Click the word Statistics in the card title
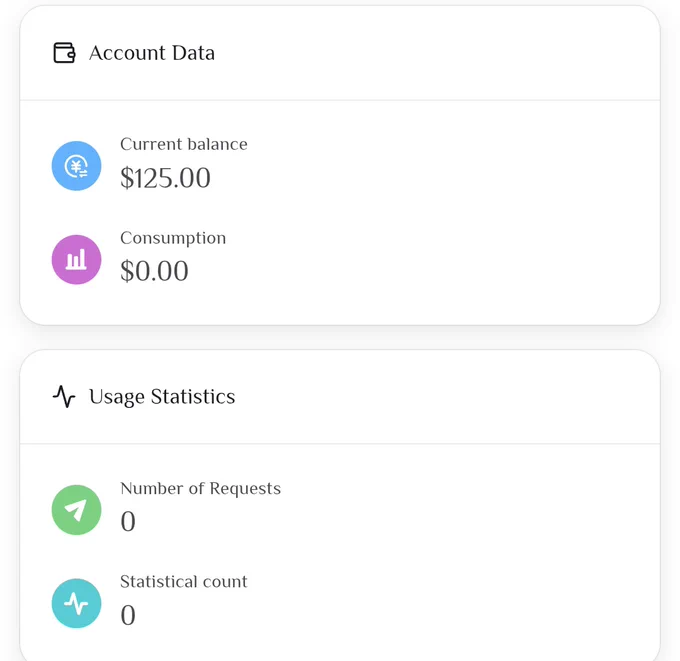This screenshot has width=680, height=661. click(x=193, y=396)
